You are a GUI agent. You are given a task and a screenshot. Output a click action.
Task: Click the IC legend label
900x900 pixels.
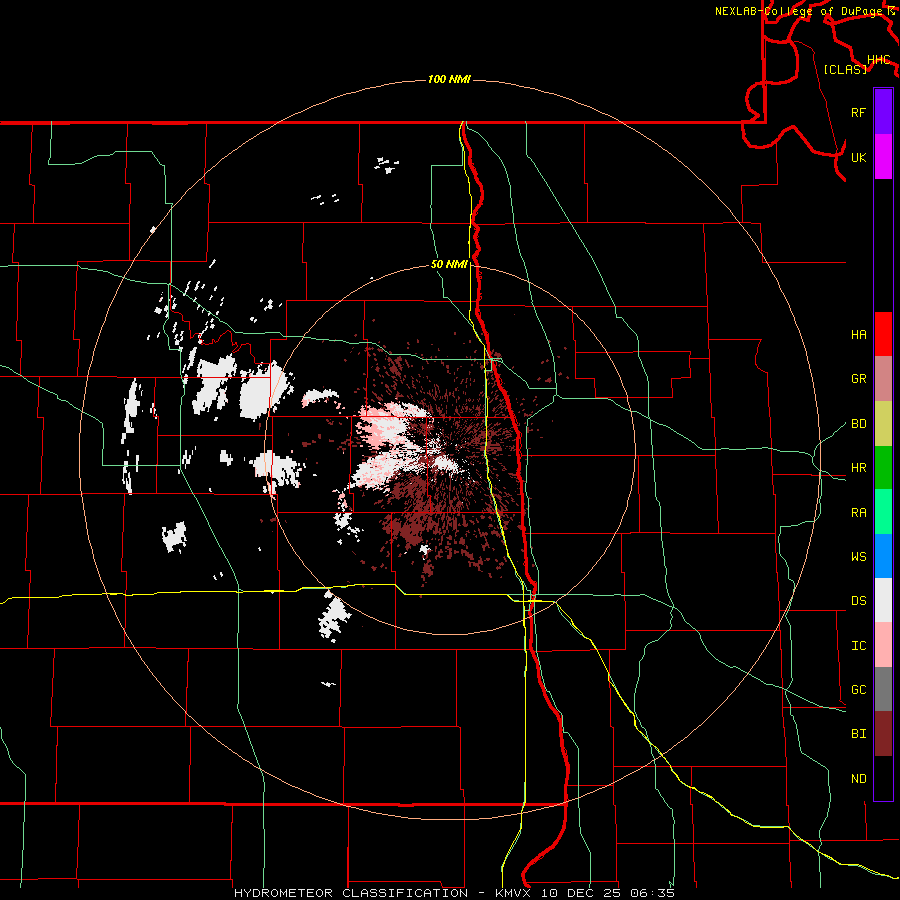coord(858,646)
